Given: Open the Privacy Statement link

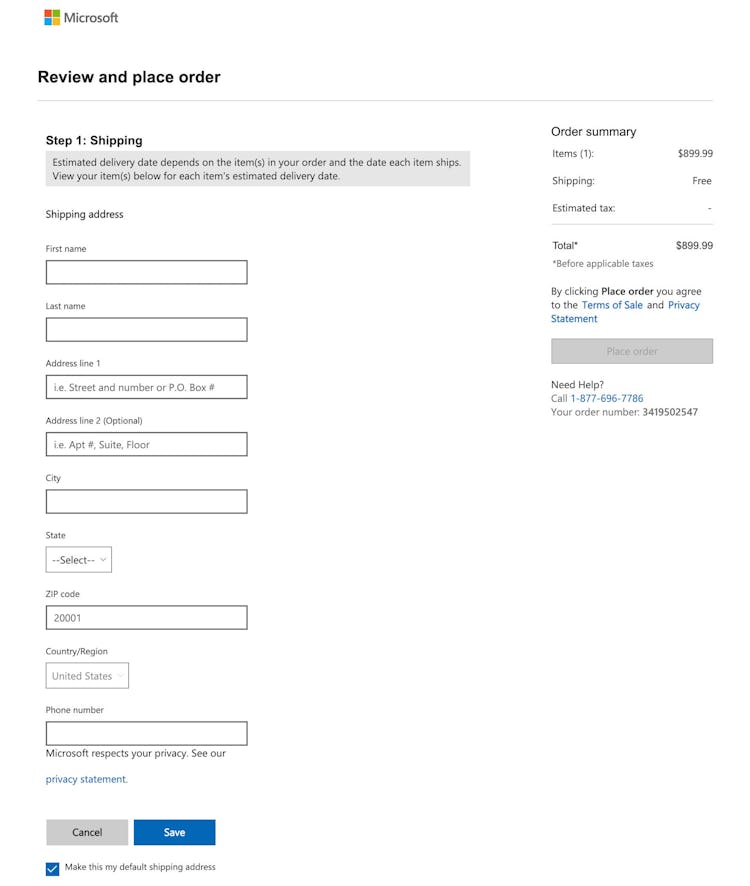Looking at the screenshot, I should pos(684,304).
